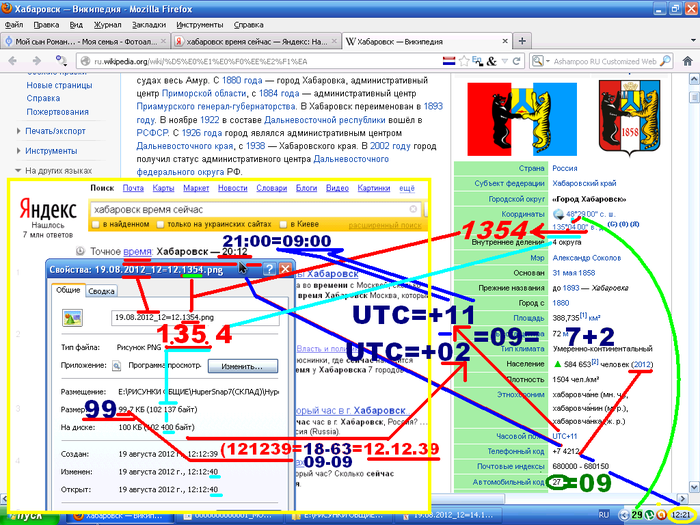Open the Yandex Новости link
Screen dimensions: 700x525
(233, 188)
